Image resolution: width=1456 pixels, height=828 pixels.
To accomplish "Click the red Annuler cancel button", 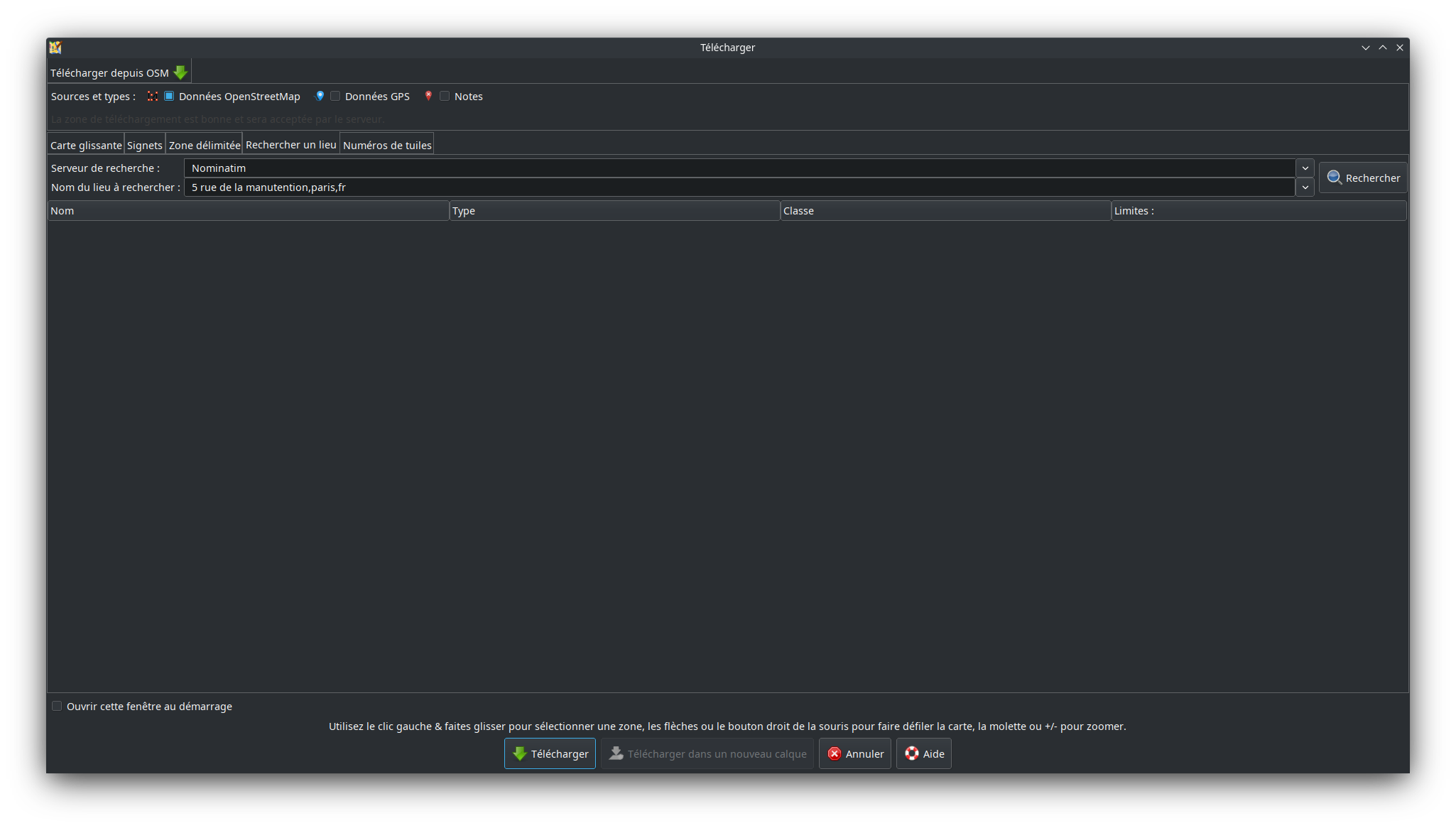I will coord(854,753).
